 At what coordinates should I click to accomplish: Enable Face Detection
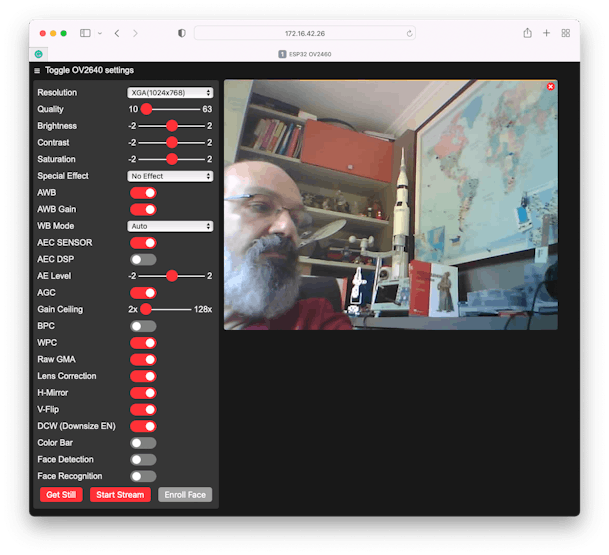(x=143, y=460)
